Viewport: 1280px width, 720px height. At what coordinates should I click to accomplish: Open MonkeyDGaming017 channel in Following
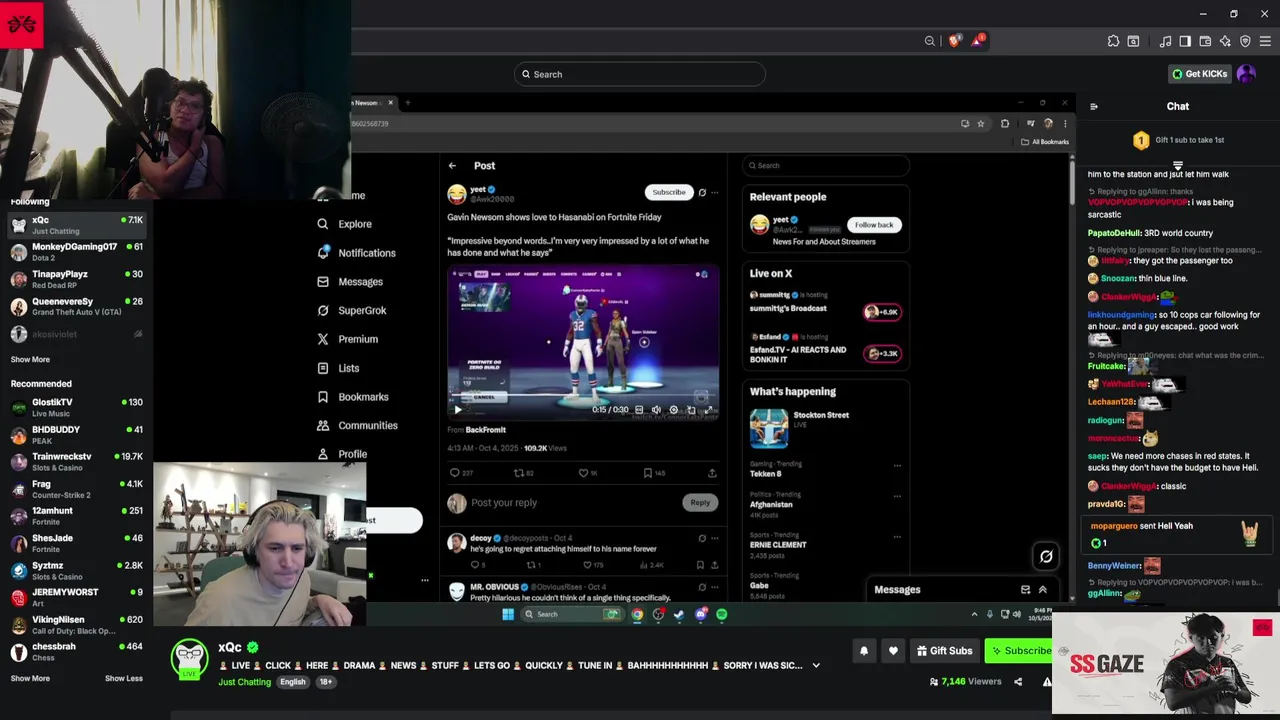click(x=76, y=251)
